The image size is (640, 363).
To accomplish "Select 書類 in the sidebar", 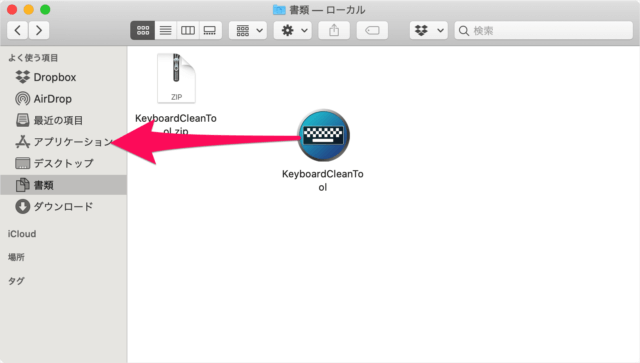I will pyautogui.click(x=64, y=185).
